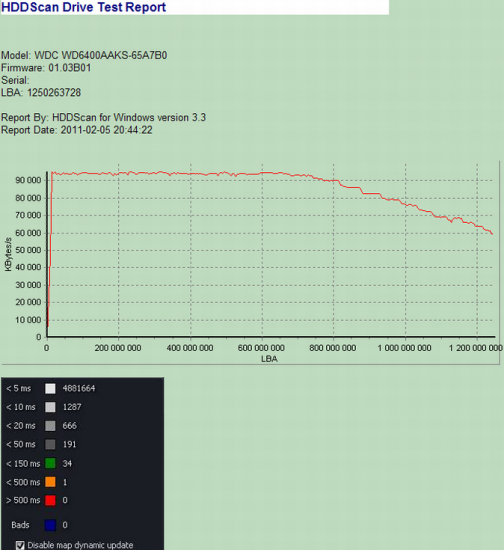Image resolution: width=504 pixels, height=550 pixels.
Task: Click the 1 200 000 000 x-axis label
Action: coord(476,348)
